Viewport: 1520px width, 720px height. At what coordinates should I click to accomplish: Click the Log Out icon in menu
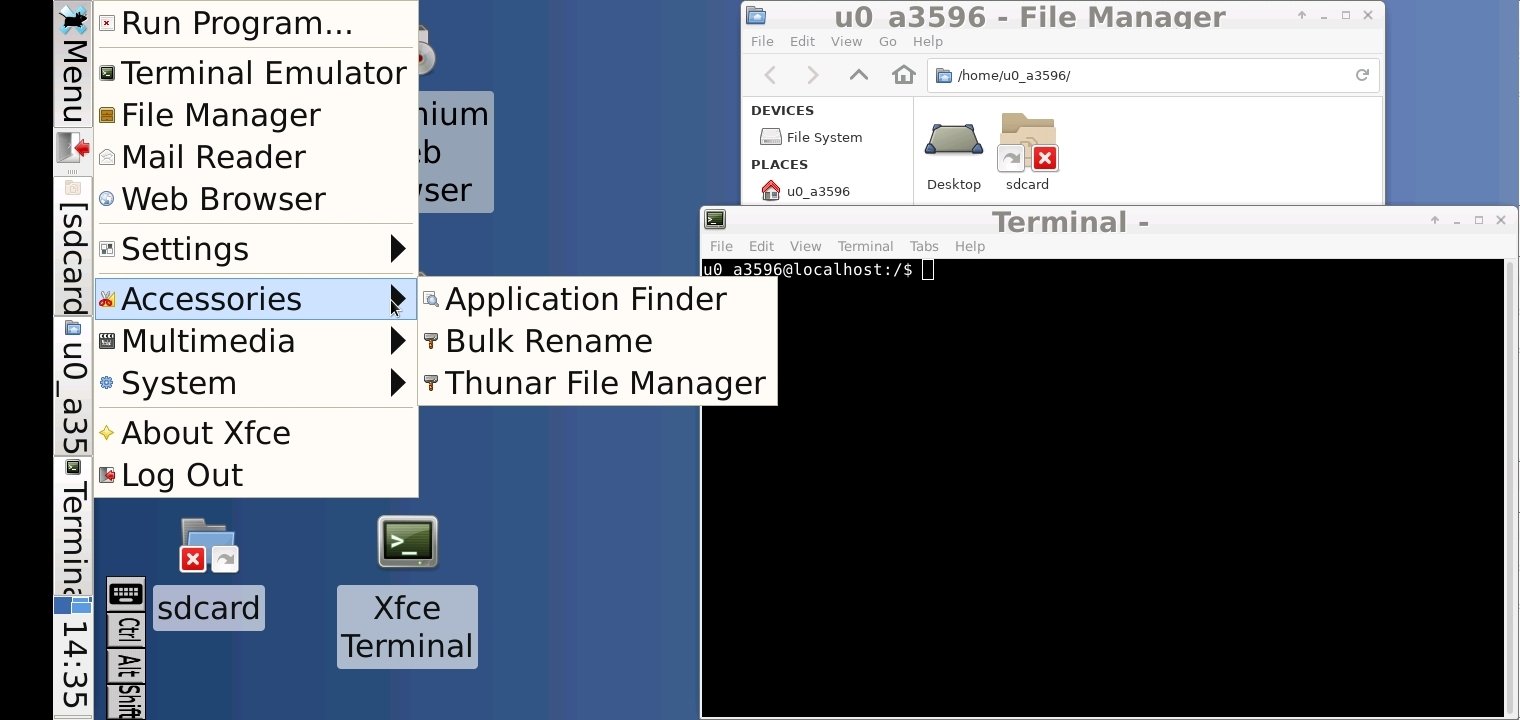(107, 475)
